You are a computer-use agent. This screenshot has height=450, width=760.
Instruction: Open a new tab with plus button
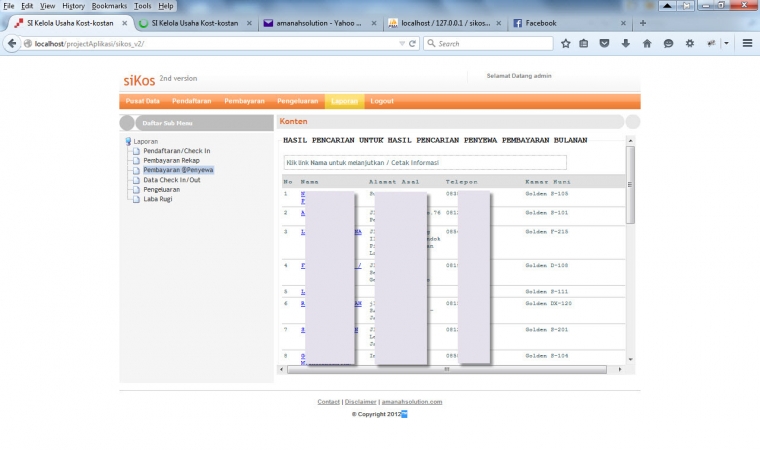(642, 23)
